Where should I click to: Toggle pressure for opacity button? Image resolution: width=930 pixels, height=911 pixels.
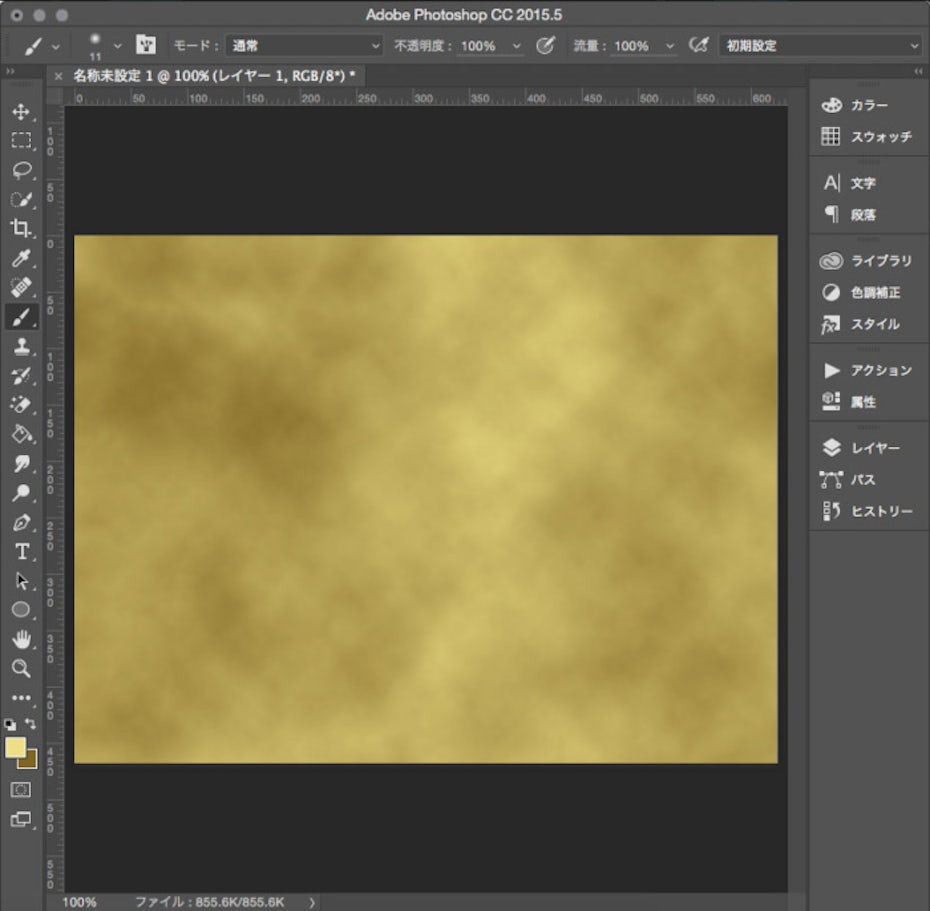pos(546,46)
